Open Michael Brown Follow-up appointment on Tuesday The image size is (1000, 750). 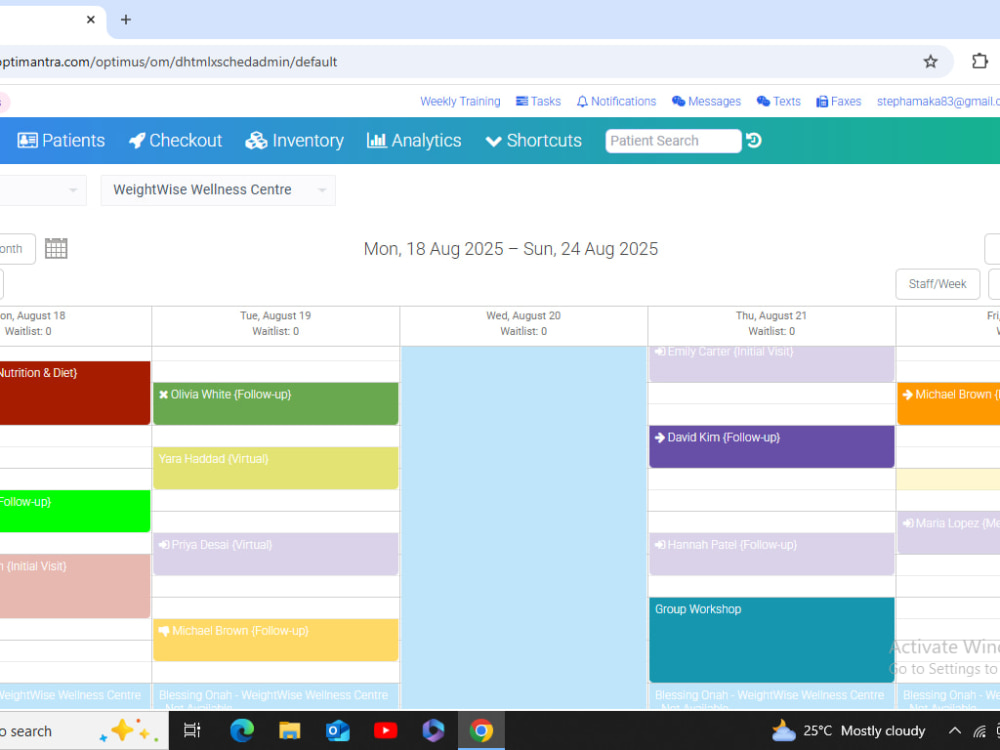coord(276,640)
